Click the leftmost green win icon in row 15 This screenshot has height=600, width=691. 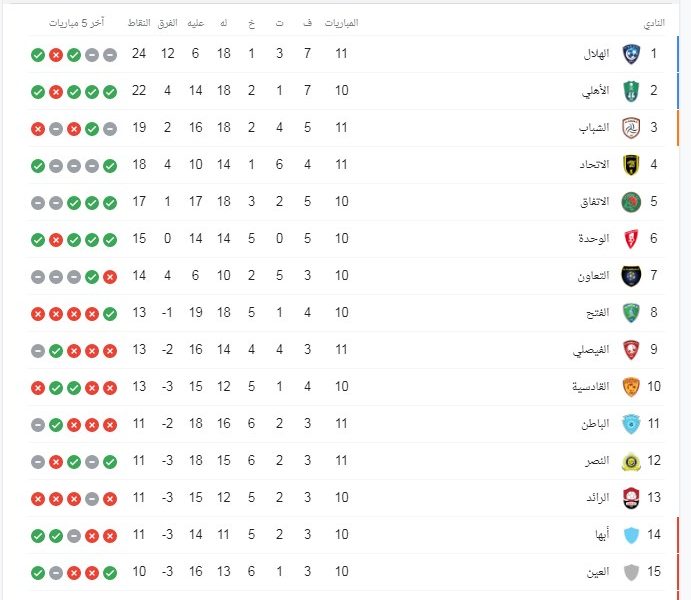pos(38,573)
